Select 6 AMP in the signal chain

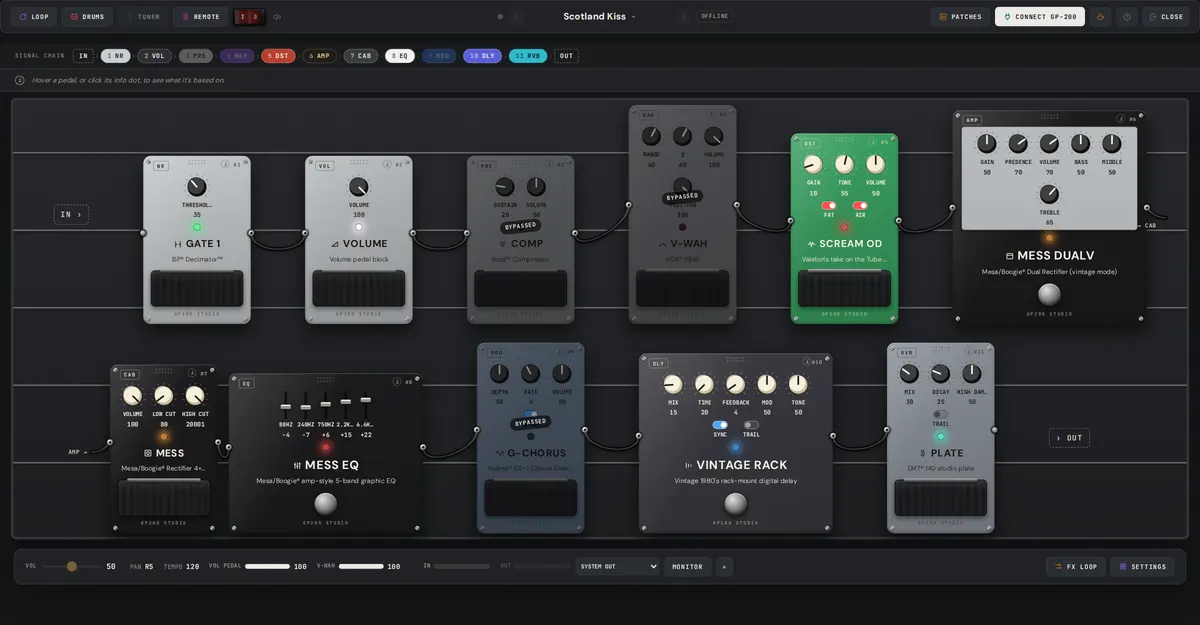coord(319,56)
